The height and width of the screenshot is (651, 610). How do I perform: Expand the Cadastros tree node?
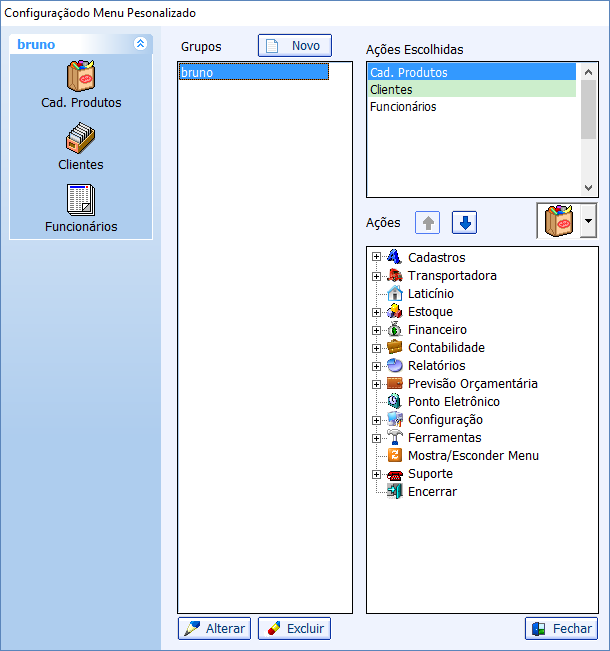click(376, 258)
